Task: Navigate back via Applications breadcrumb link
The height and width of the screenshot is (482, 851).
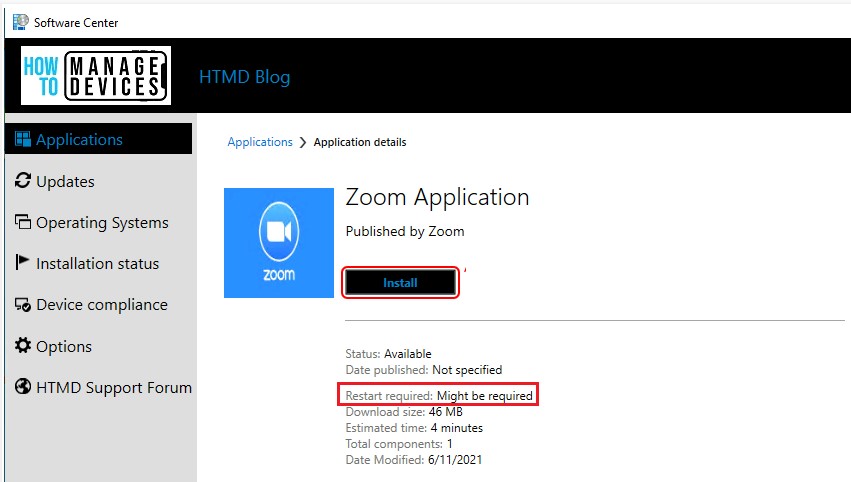Action: (260, 142)
